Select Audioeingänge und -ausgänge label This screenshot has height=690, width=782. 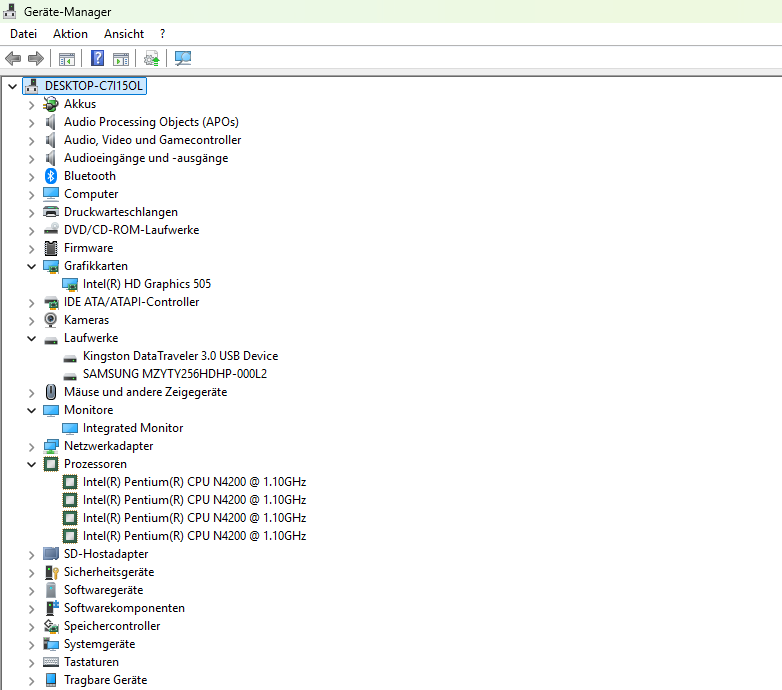click(x=146, y=158)
